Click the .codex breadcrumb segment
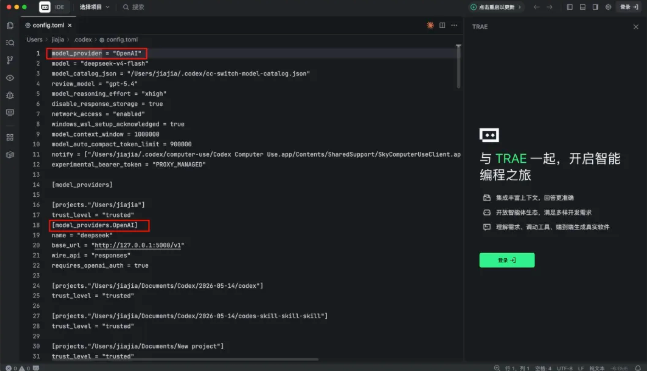 83,40
